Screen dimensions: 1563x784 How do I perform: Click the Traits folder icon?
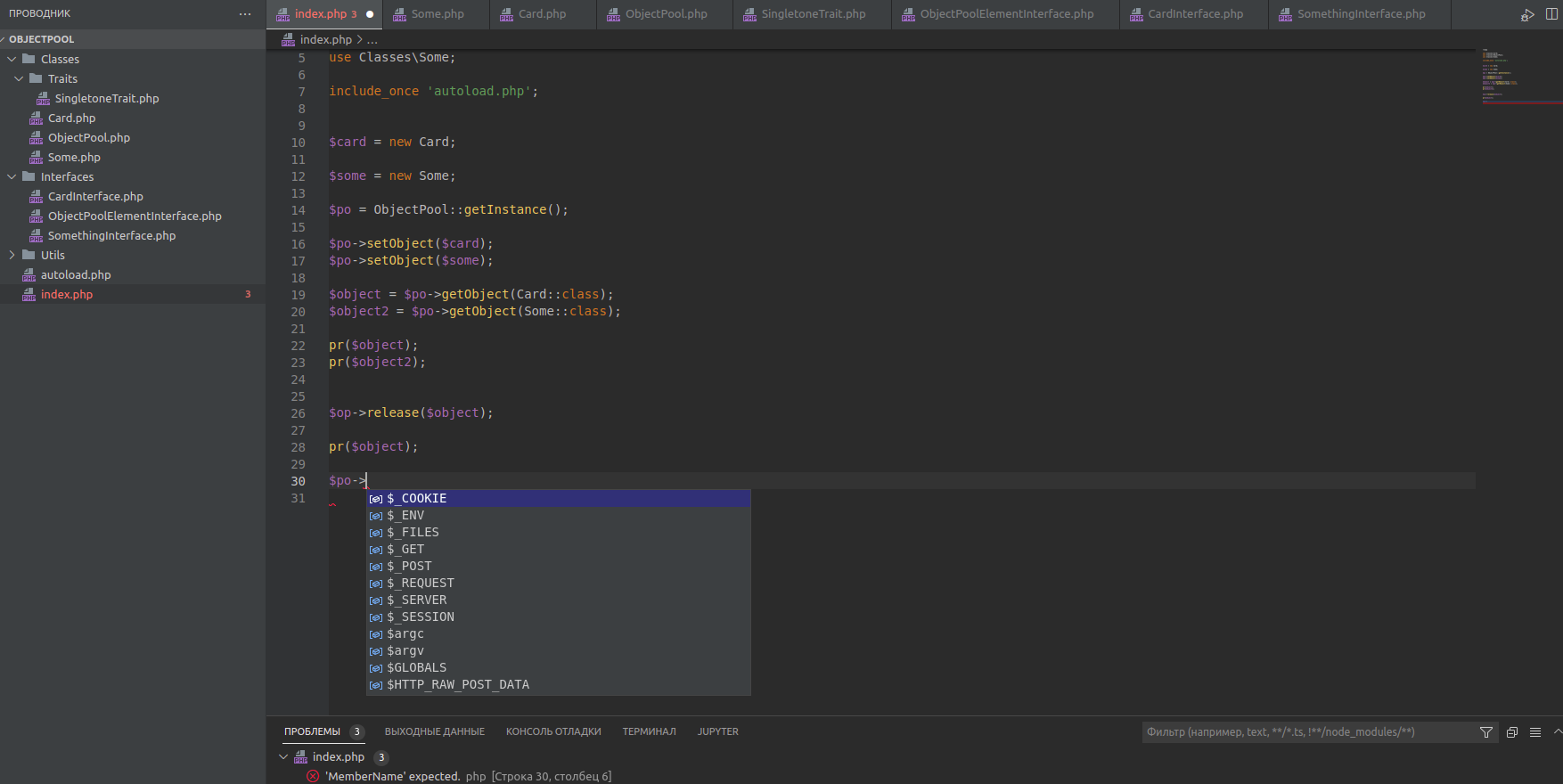tap(36, 78)
